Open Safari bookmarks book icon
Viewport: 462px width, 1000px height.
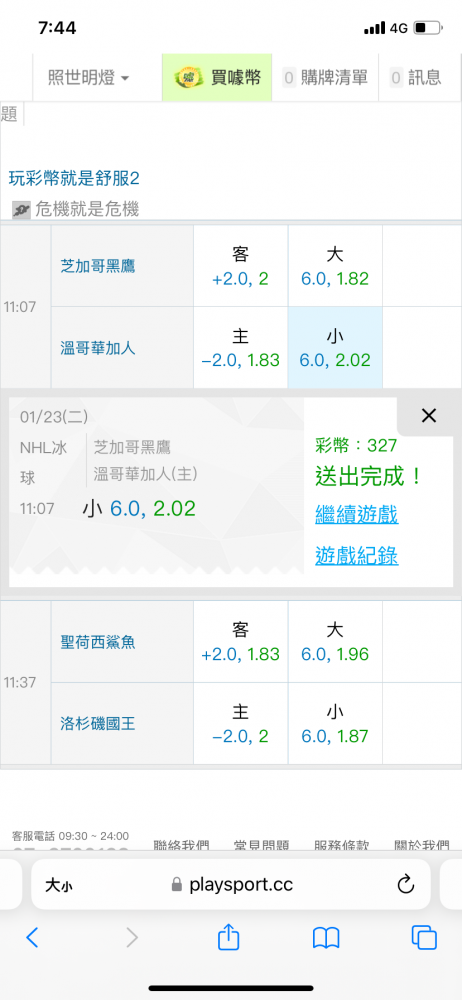pos(326,938)
